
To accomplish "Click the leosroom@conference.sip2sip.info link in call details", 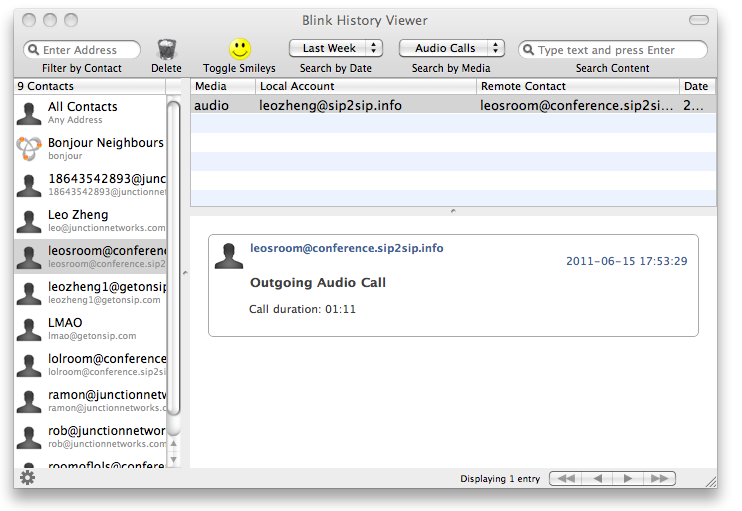I will (x=346, y=248).
